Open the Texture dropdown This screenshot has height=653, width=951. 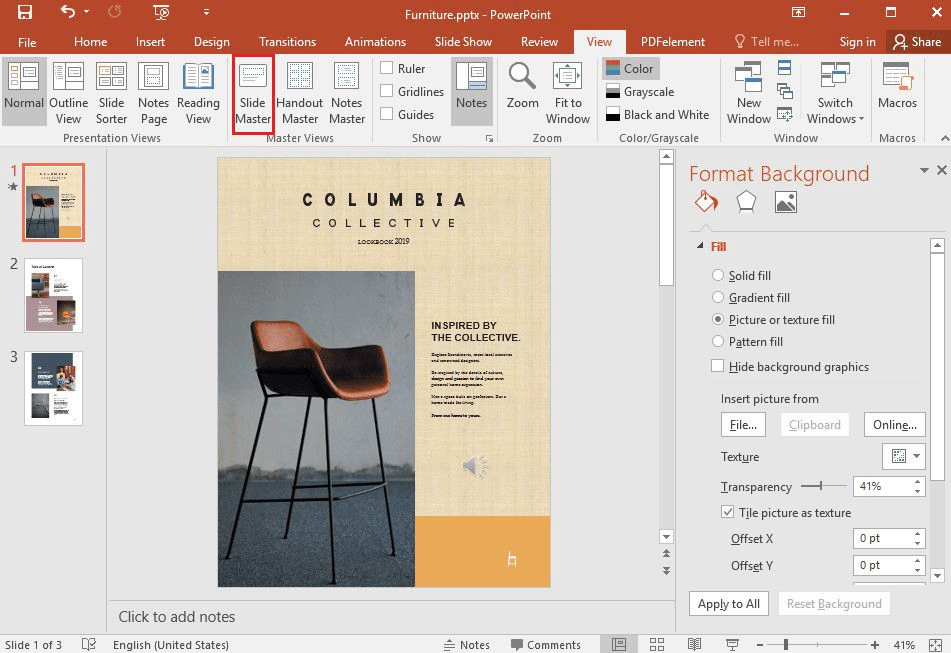[904, 456]
